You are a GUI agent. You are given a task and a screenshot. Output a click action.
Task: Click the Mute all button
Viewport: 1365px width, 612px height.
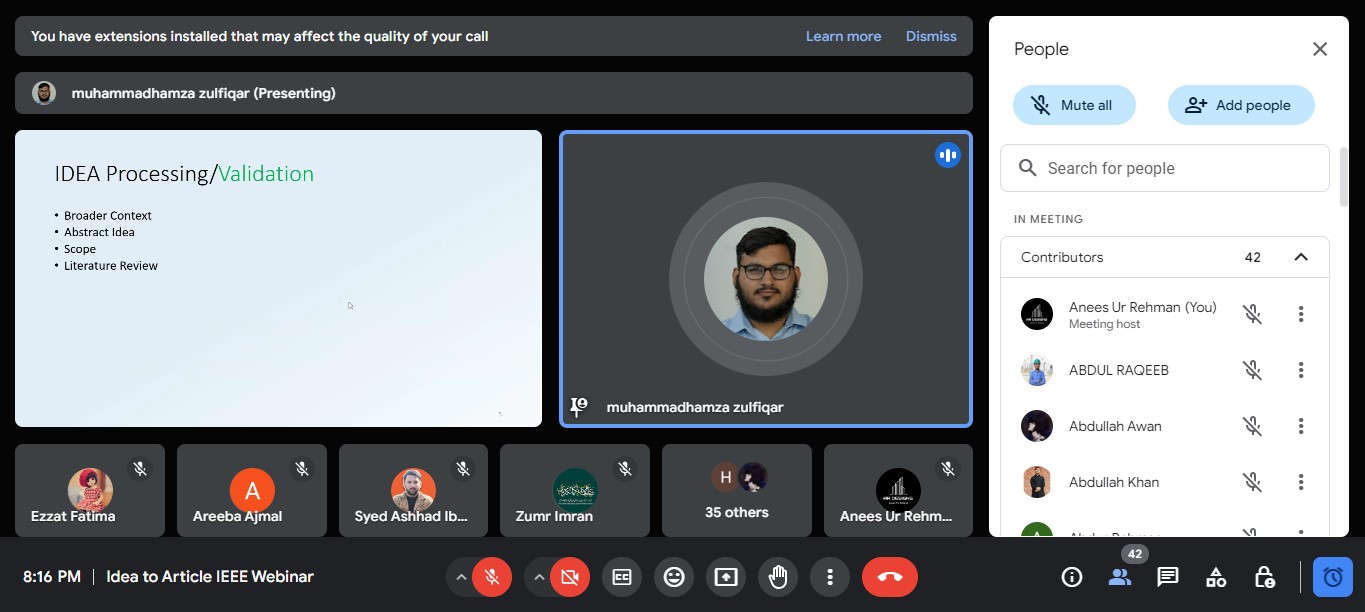[1074, 105]
